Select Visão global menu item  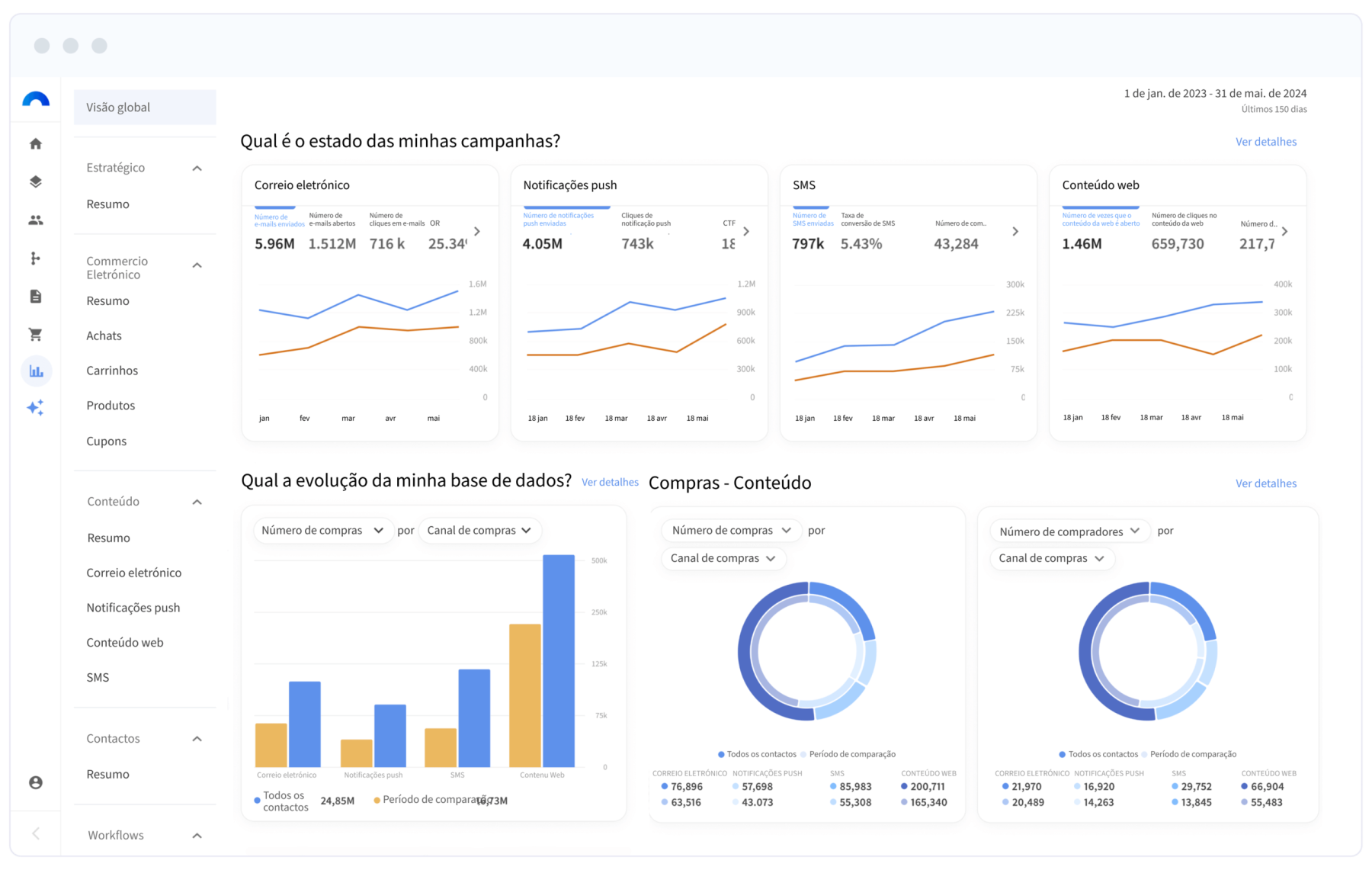145,108
